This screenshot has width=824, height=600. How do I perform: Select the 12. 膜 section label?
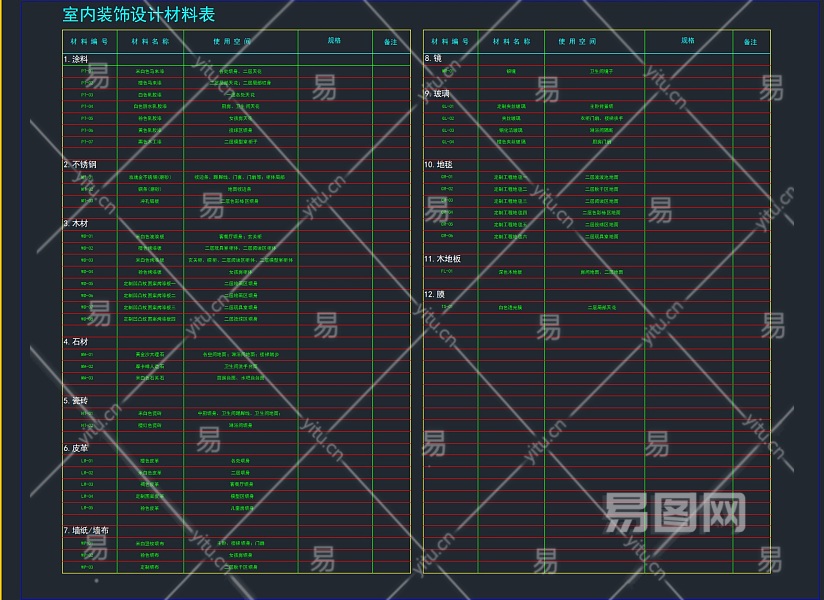pos(435,294)
